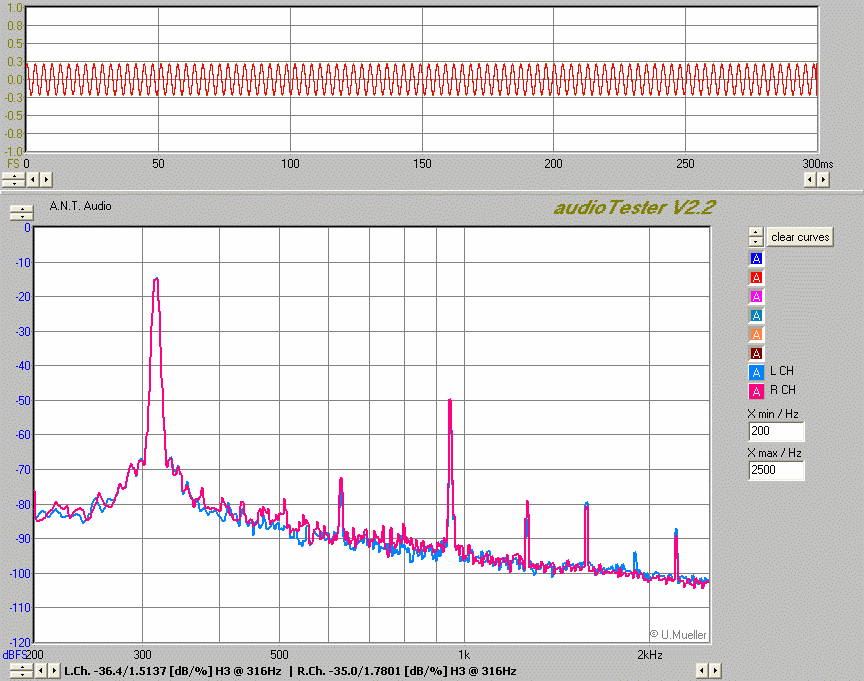
Task: Click the red curve A memory icon
Action: point(756,278)
